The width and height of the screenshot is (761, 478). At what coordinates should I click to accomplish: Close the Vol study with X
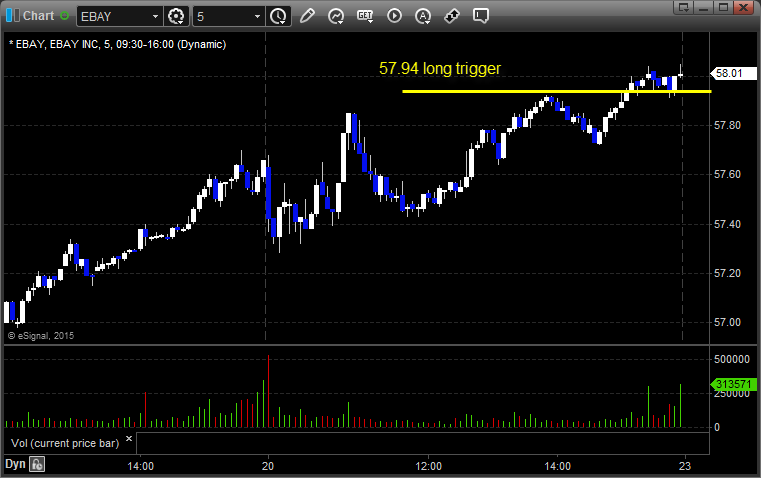click(x=129, y=439)
